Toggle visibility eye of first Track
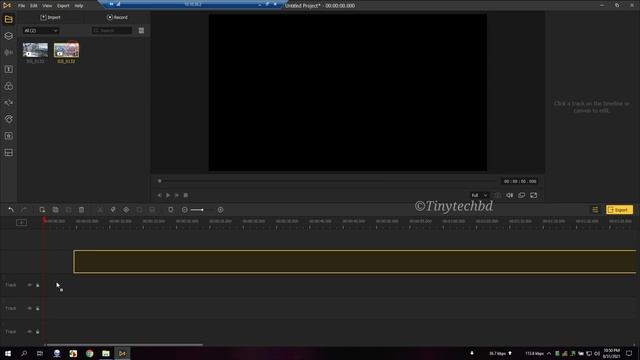 click(x=30, y=285)
